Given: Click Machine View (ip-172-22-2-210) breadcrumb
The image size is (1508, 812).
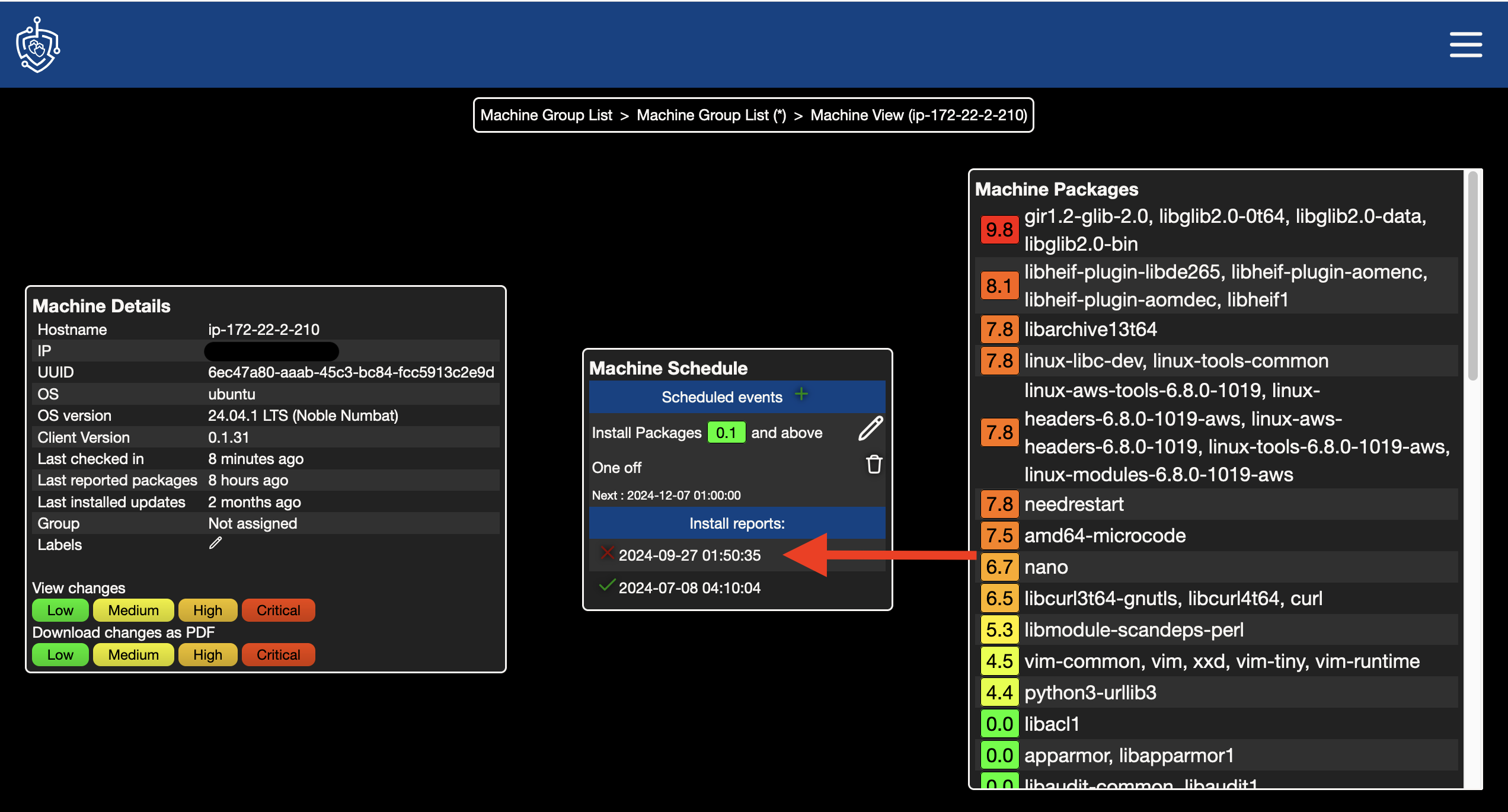Looking at the screenshot, I should 919,115.
